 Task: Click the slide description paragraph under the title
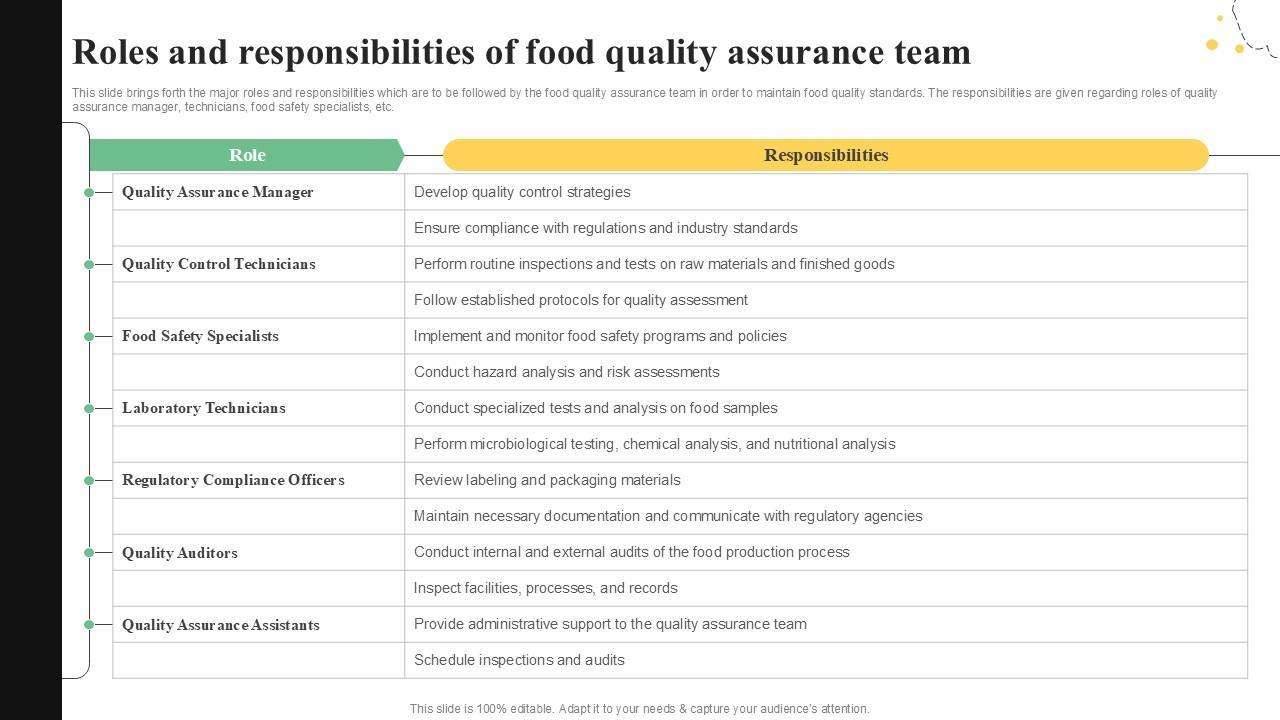click(x=644, y=100)
